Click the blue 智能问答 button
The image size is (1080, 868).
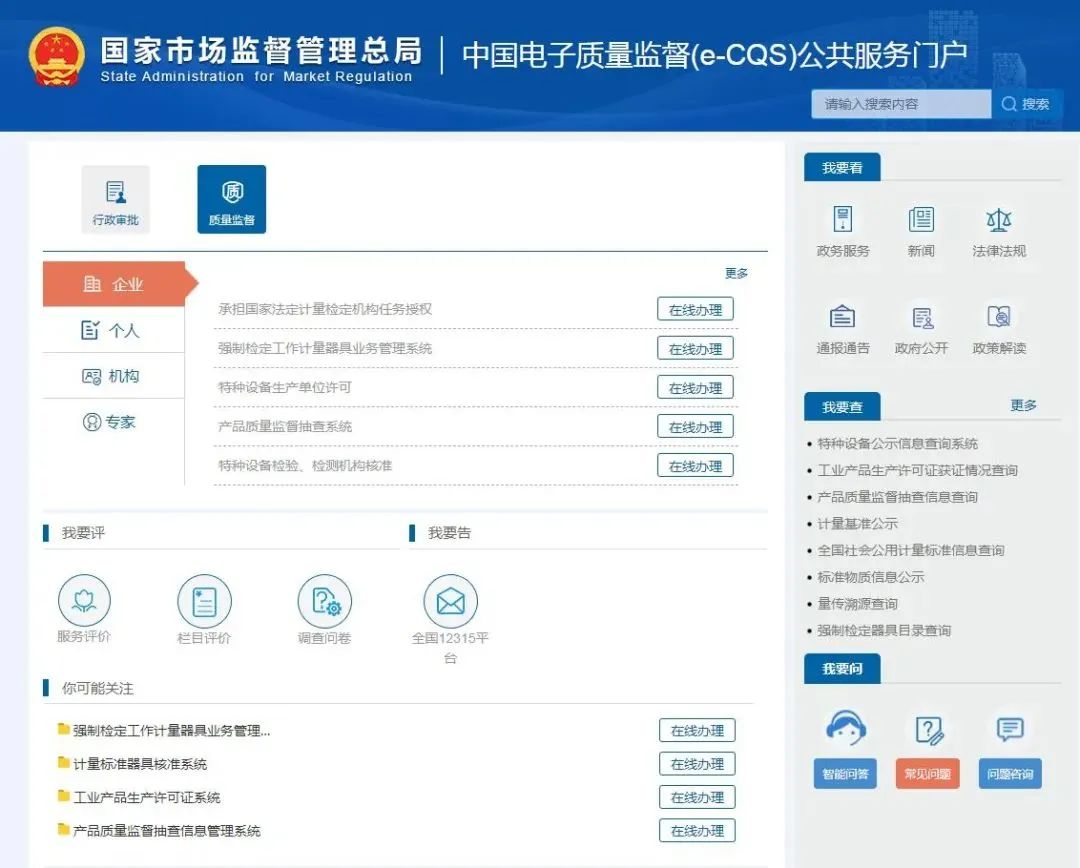845,774
